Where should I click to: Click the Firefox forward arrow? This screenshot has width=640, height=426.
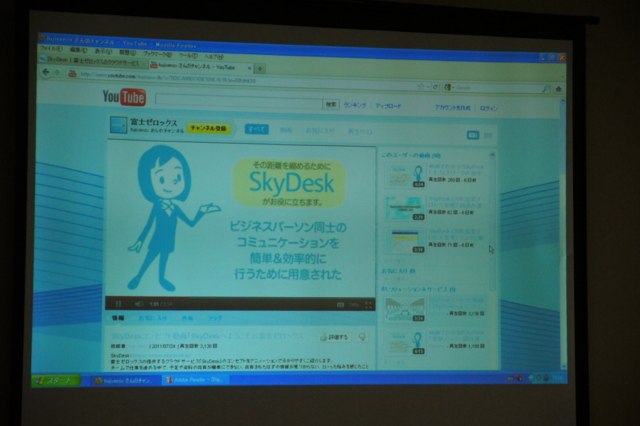57,73
